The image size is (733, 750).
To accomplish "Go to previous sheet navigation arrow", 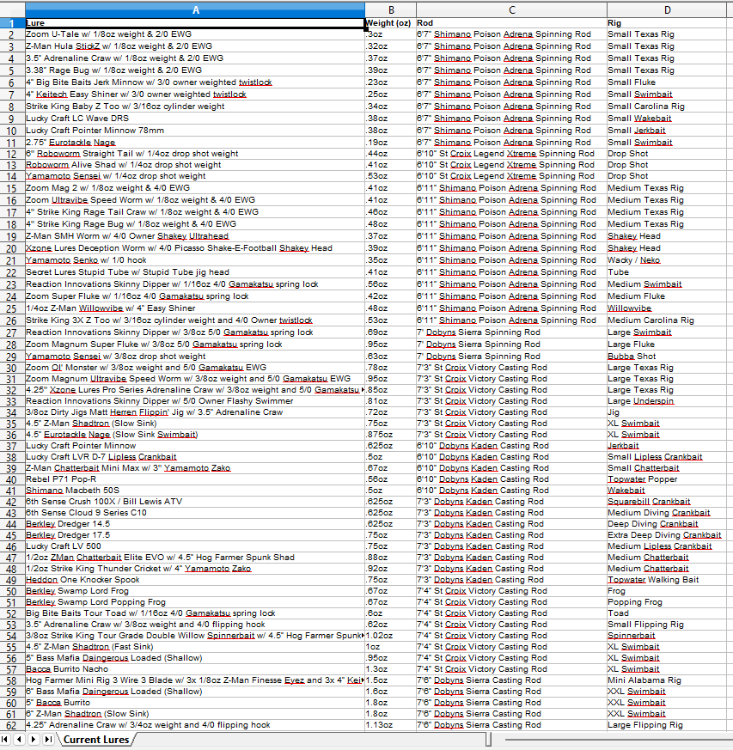I will tap(19, 739).
